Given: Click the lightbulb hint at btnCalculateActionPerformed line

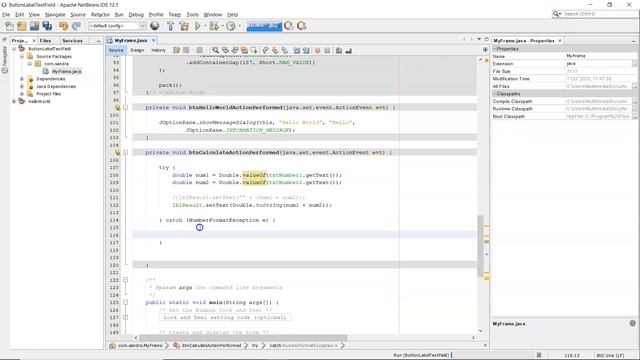Looking at the screenshot, I should 118,152.
